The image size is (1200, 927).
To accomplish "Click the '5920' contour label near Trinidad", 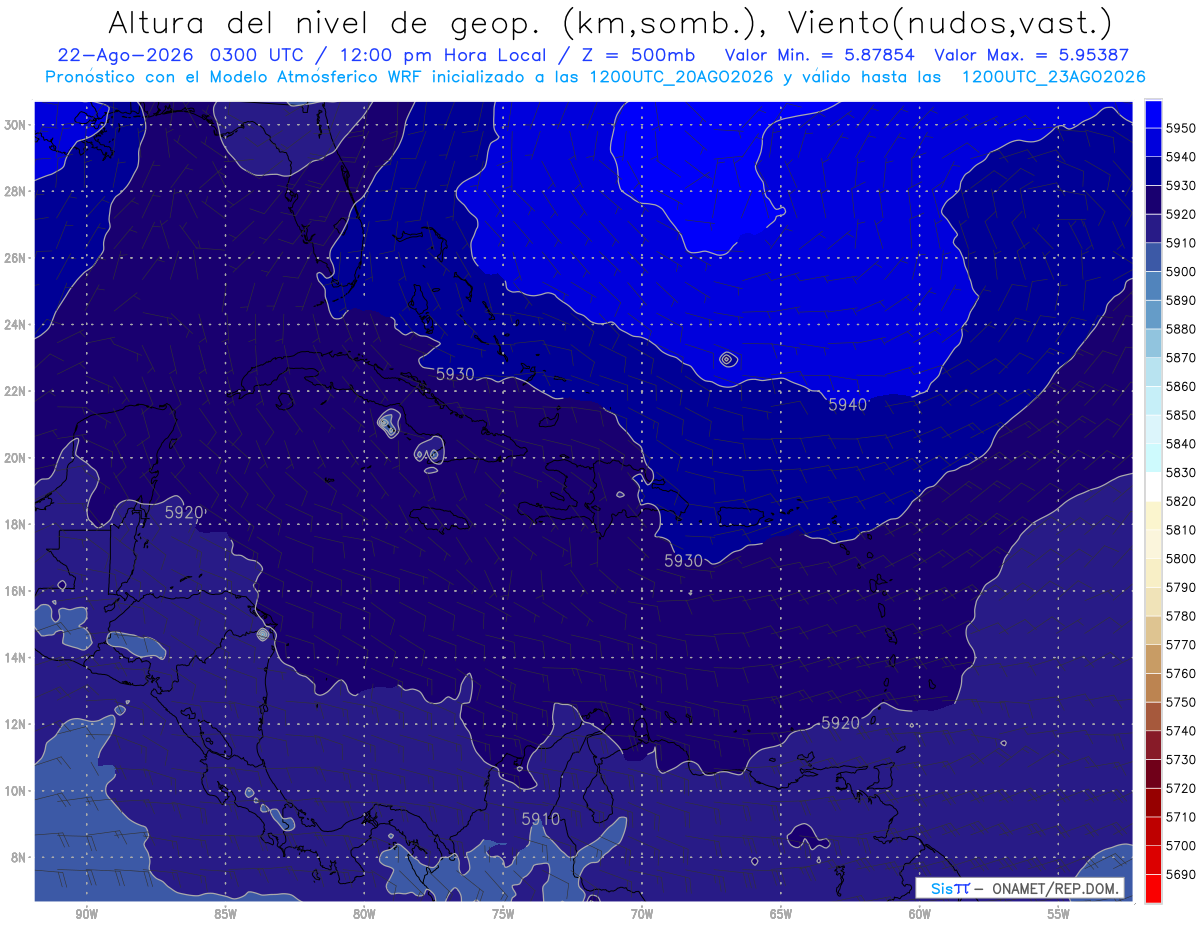I will tap(840, 723).
